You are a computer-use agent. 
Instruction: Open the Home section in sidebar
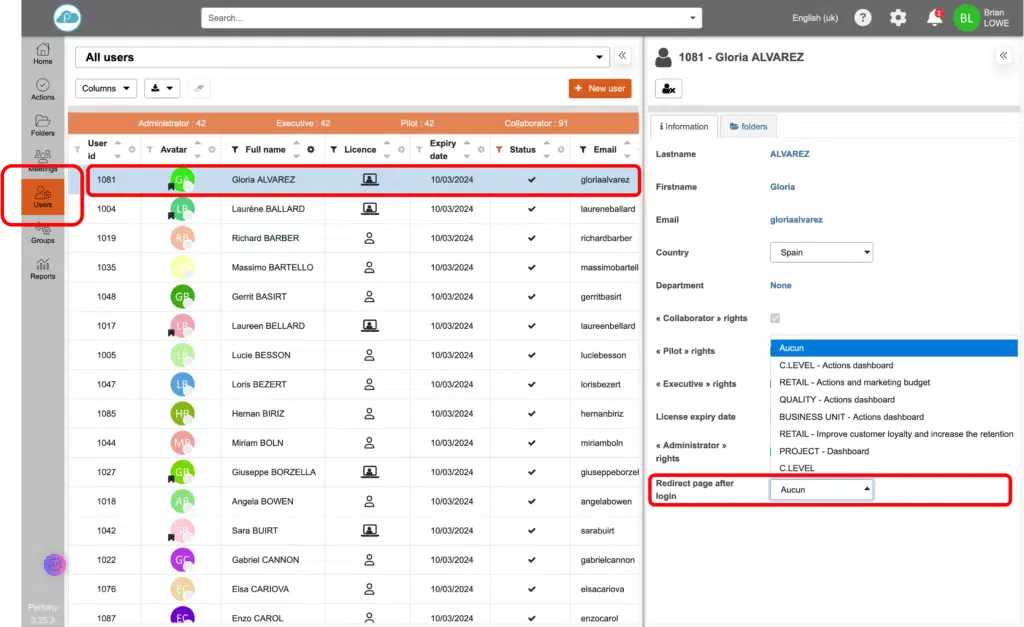tap(42, 53)
